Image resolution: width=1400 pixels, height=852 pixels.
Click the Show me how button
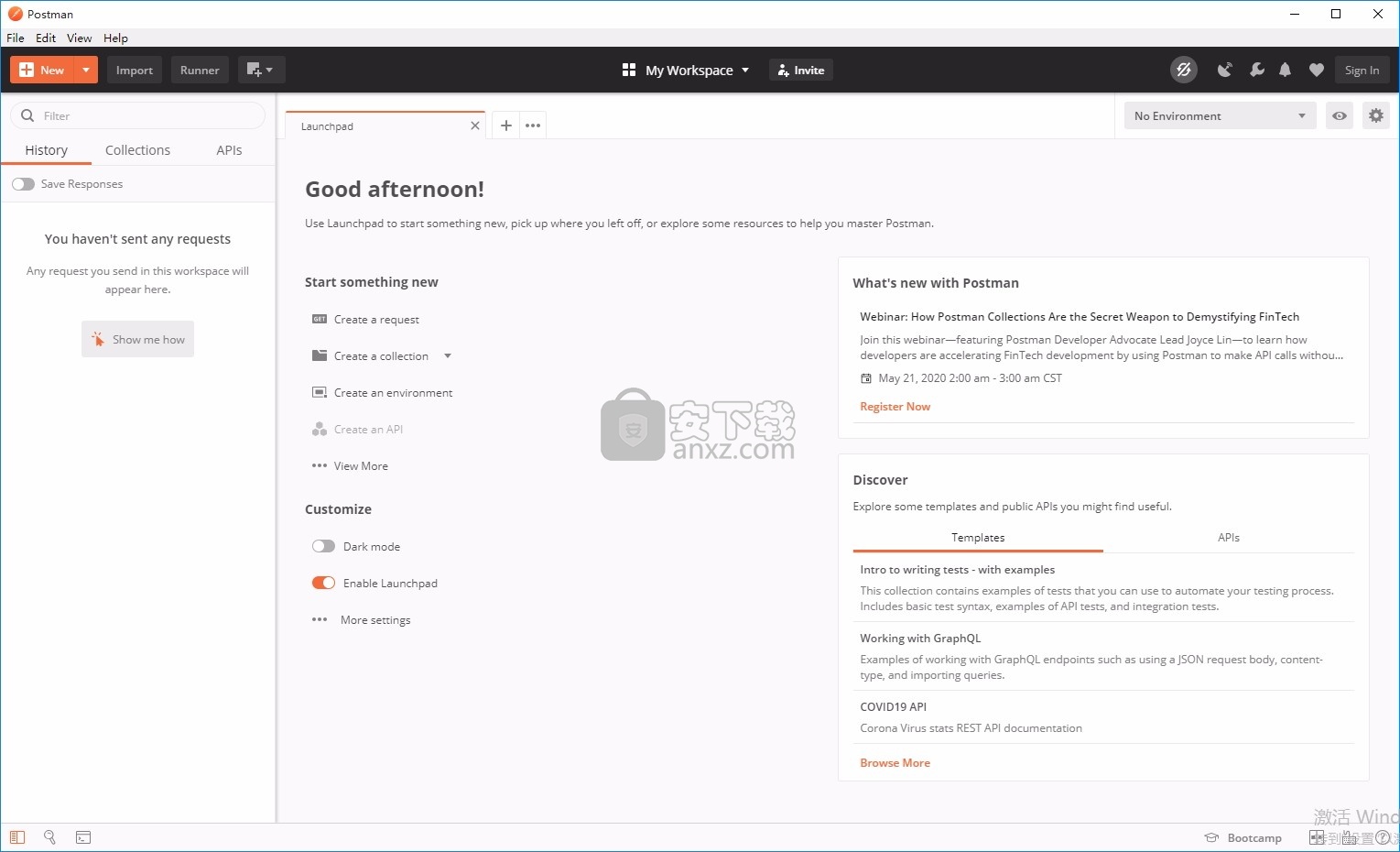137,339
